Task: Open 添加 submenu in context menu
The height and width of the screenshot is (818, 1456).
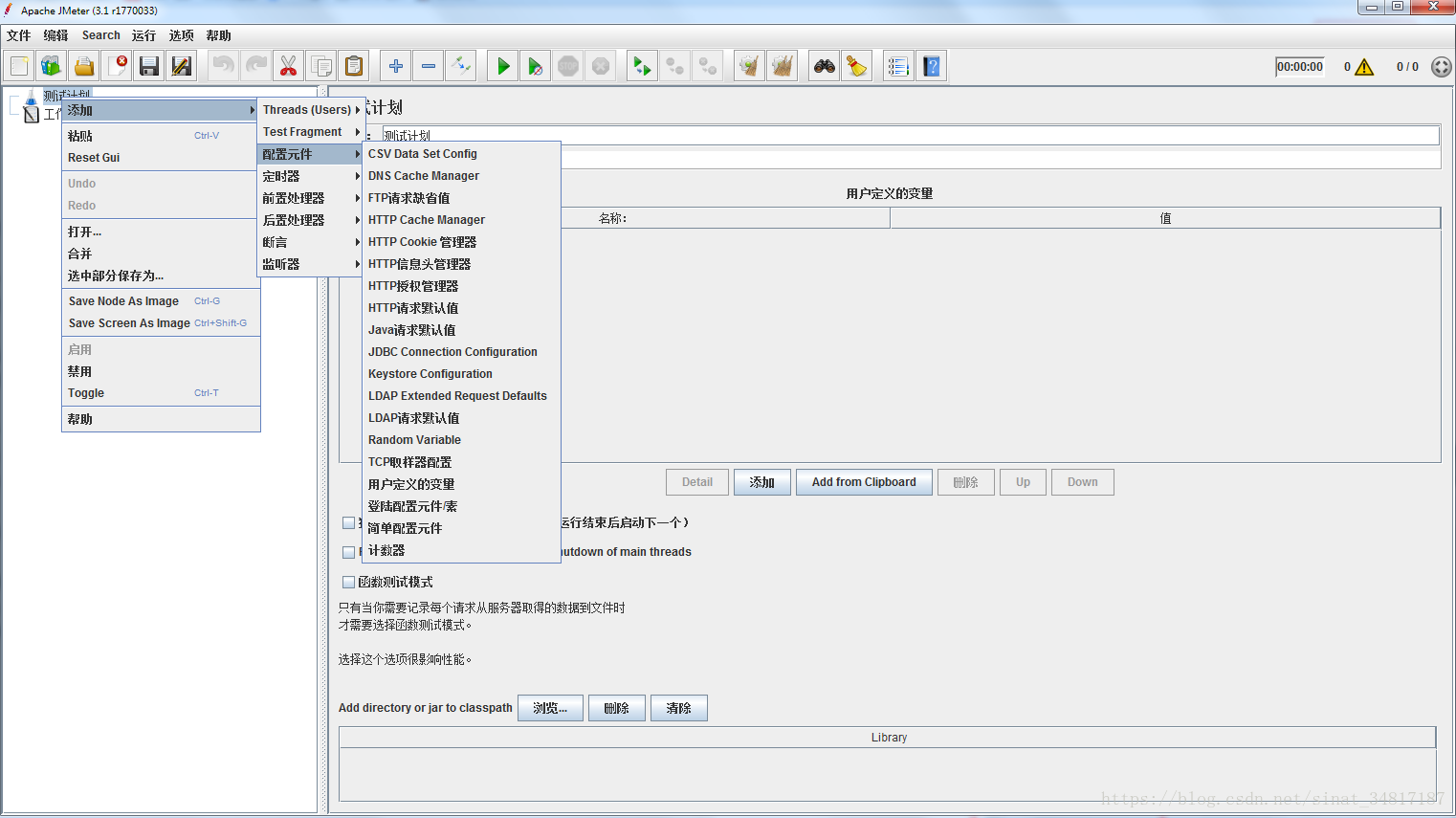Action: point(161,110)
